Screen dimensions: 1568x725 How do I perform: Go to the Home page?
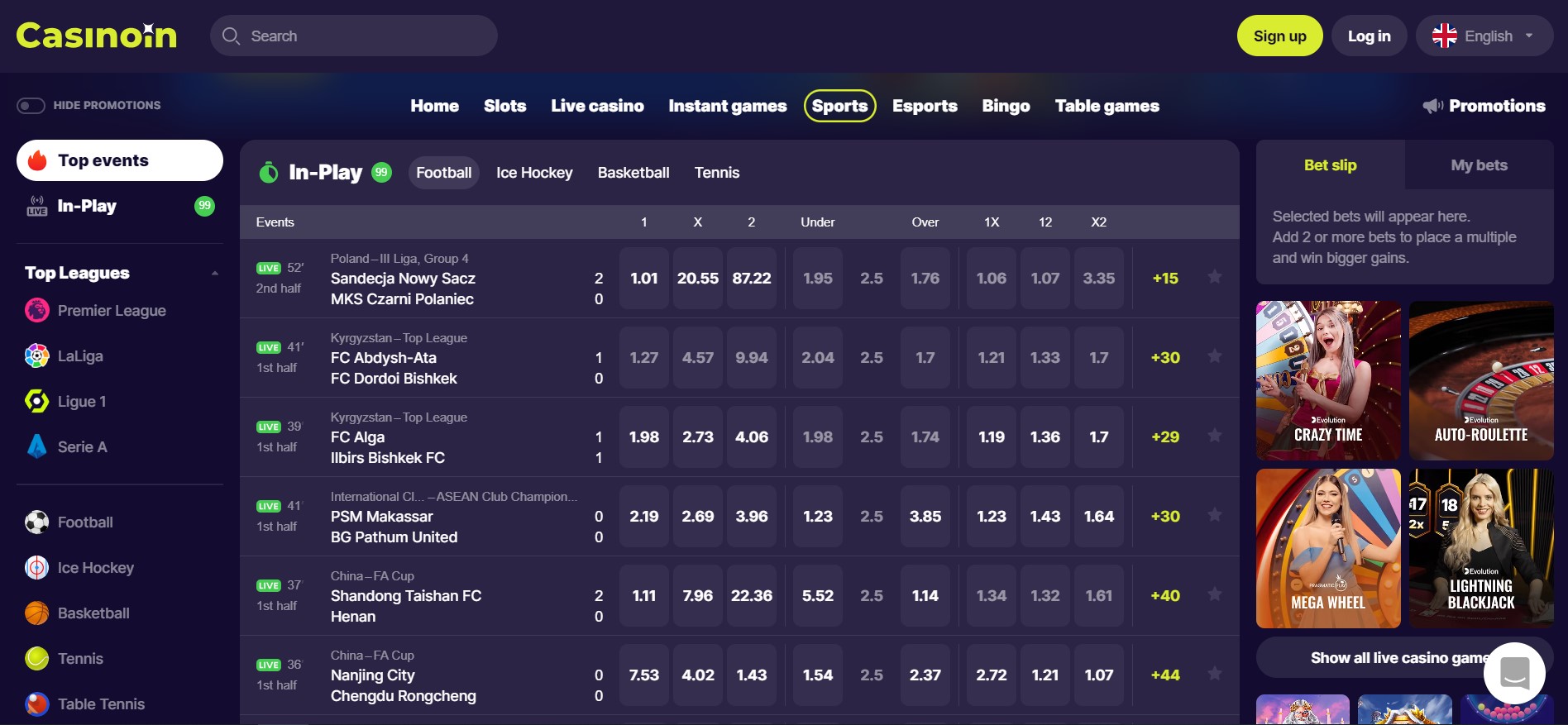(435, 106)
